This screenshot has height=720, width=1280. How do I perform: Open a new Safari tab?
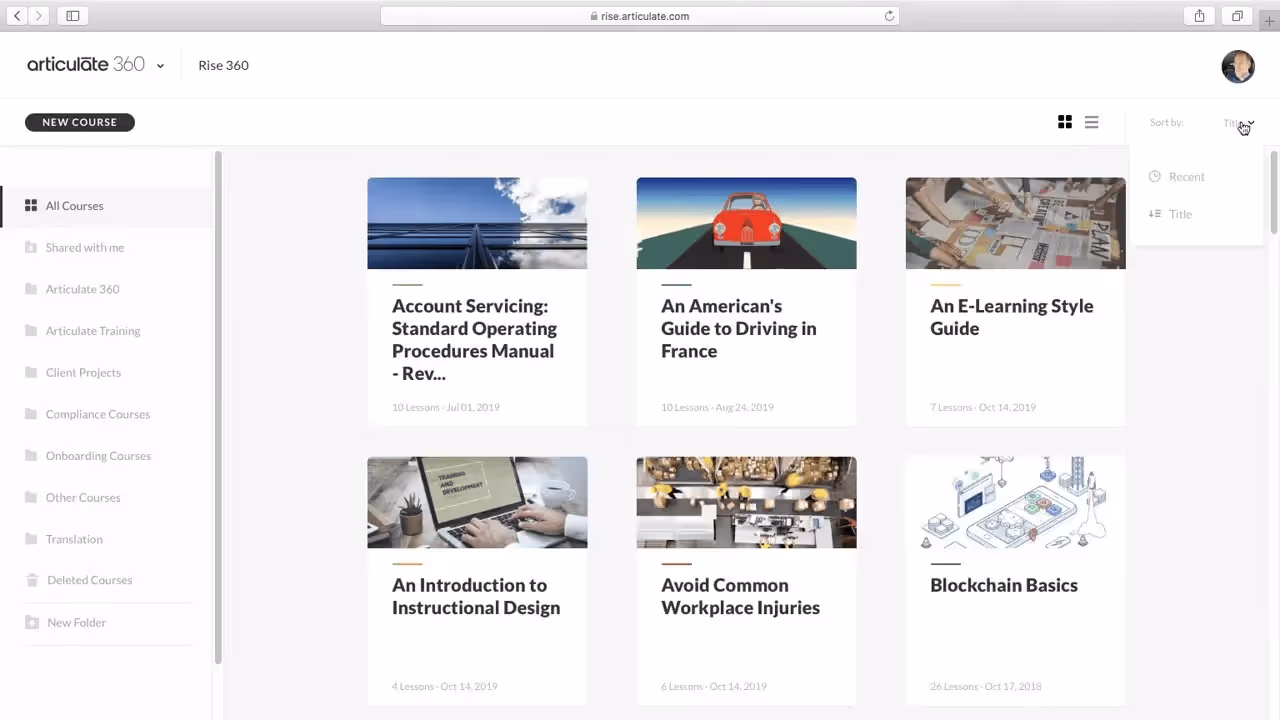(1270, 21)
